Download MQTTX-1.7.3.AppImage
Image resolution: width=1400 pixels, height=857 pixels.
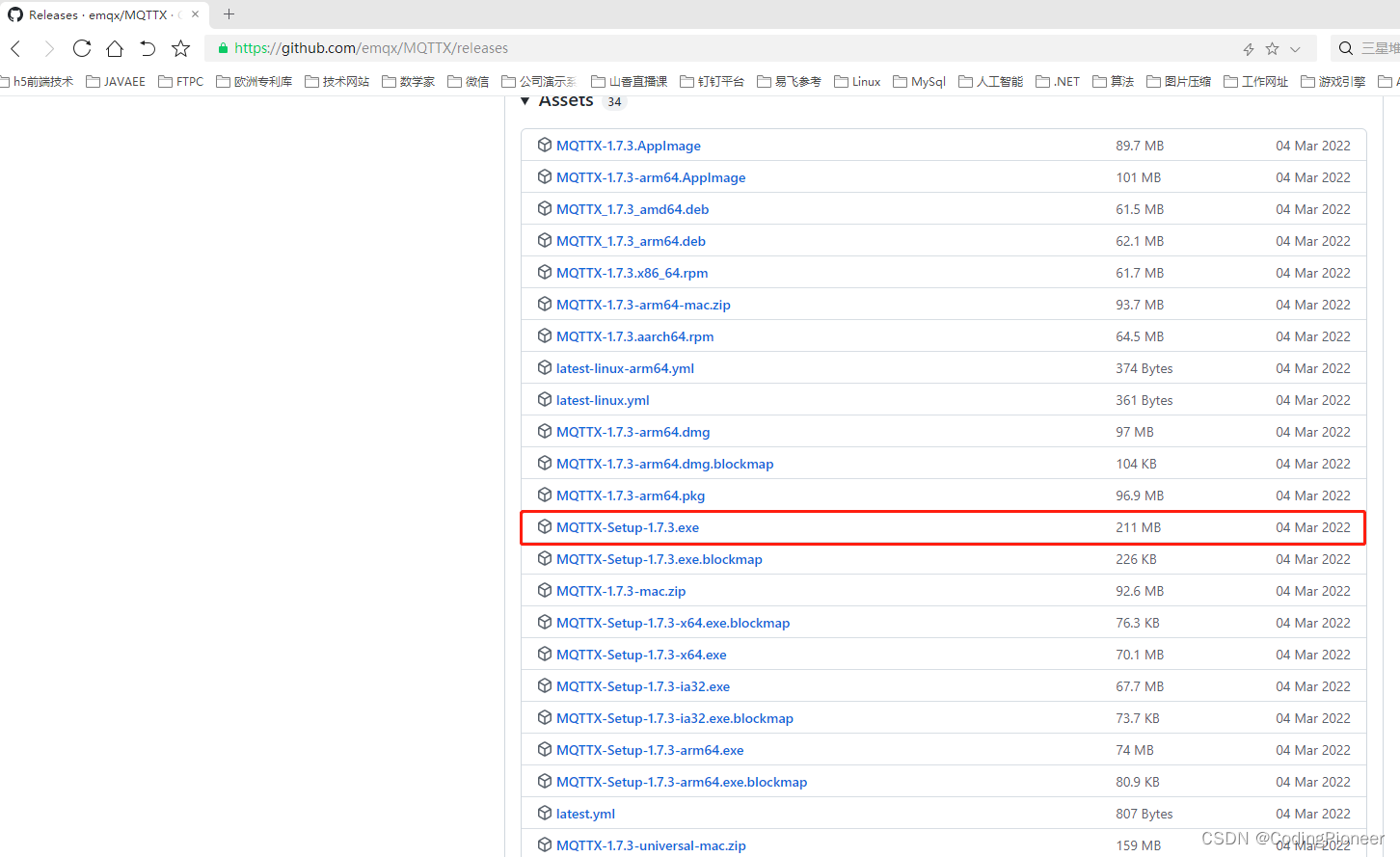pos(629,146)
